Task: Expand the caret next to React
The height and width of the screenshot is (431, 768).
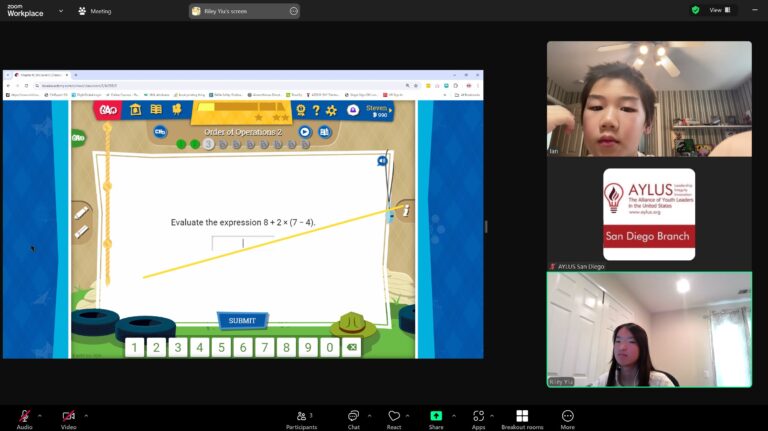Action: tap(407, 416)
